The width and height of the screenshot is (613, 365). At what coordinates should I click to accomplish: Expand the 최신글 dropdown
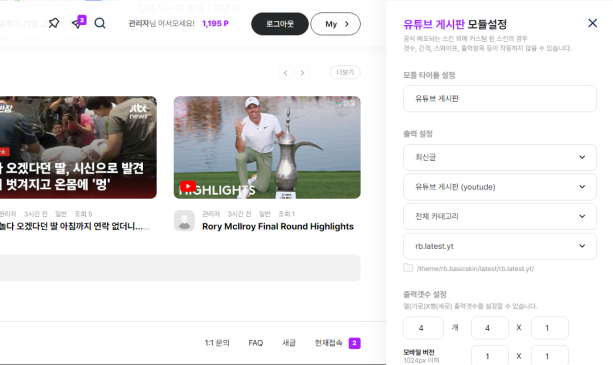pyautogui.click(x=500, y=157)
